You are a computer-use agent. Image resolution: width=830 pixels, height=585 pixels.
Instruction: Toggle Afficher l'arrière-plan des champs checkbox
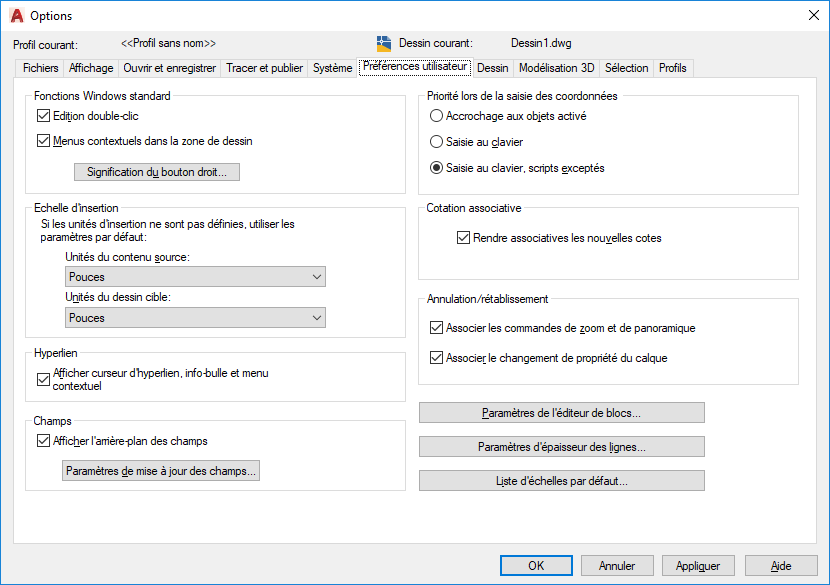point(43,440)
